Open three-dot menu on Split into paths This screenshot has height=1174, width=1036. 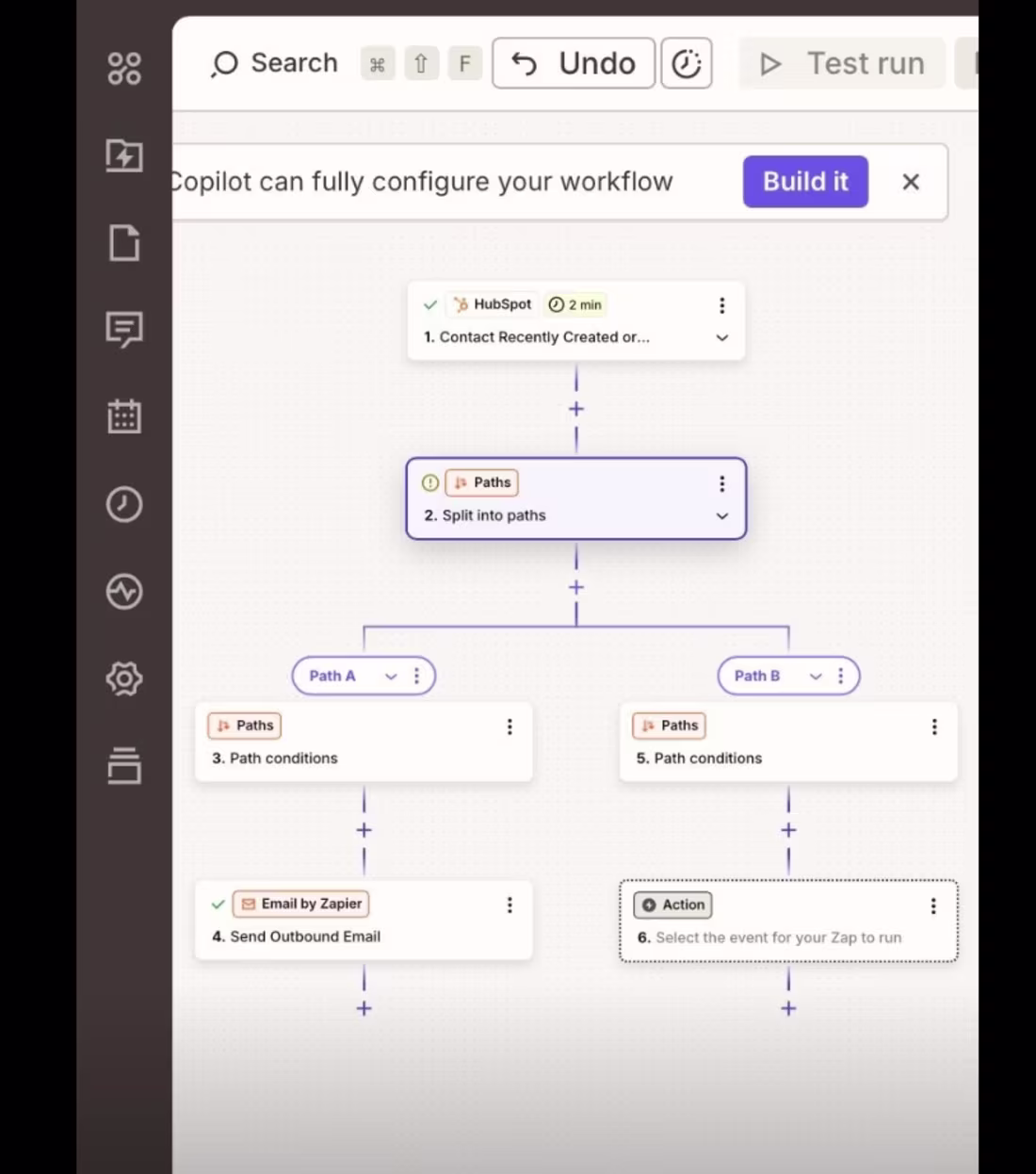[722, 483]
